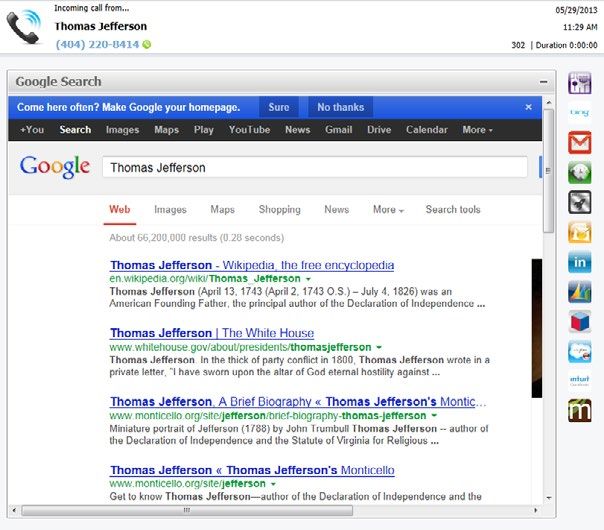The width and height of the screenshot is (604, 530).
Task: Click the Google logo
Action: click(x=55, y=167)
